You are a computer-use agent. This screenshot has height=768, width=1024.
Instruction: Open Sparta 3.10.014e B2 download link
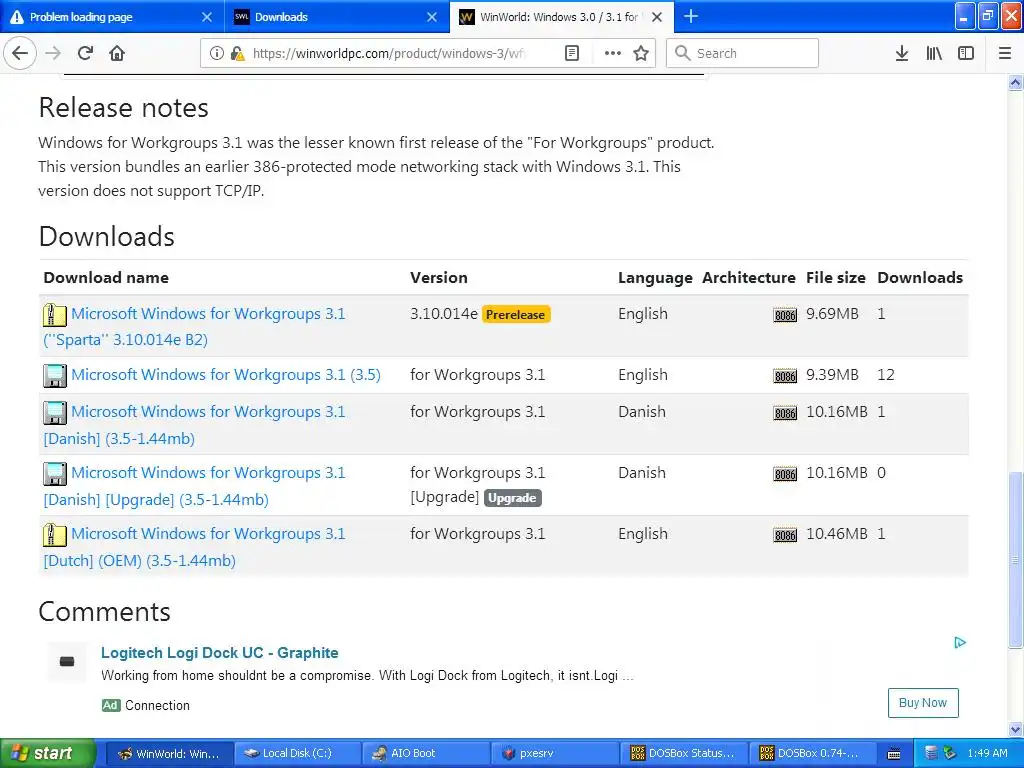point(194,327)
